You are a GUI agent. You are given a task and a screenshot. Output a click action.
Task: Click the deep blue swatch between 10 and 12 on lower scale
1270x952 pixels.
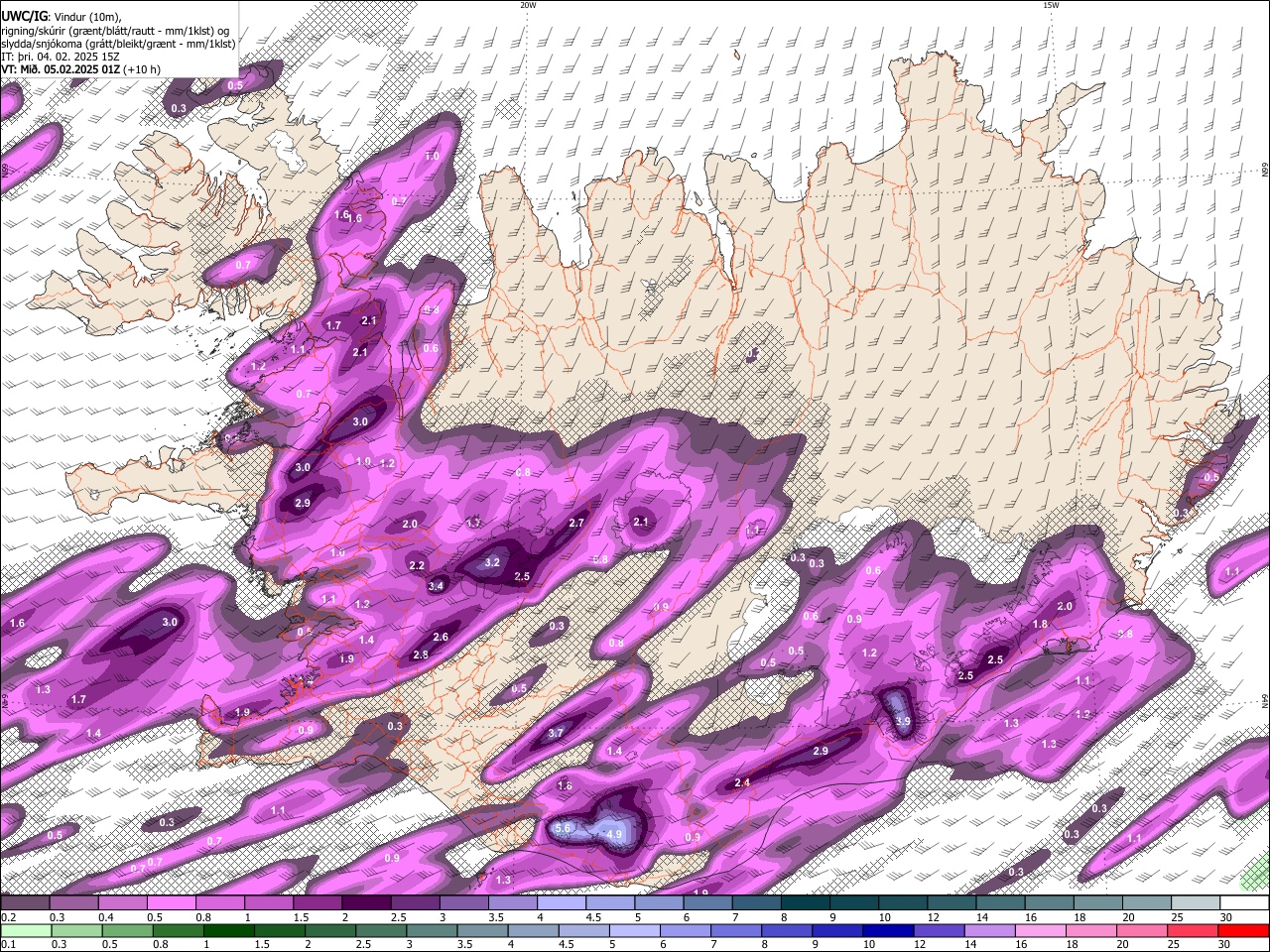[888, 930]
